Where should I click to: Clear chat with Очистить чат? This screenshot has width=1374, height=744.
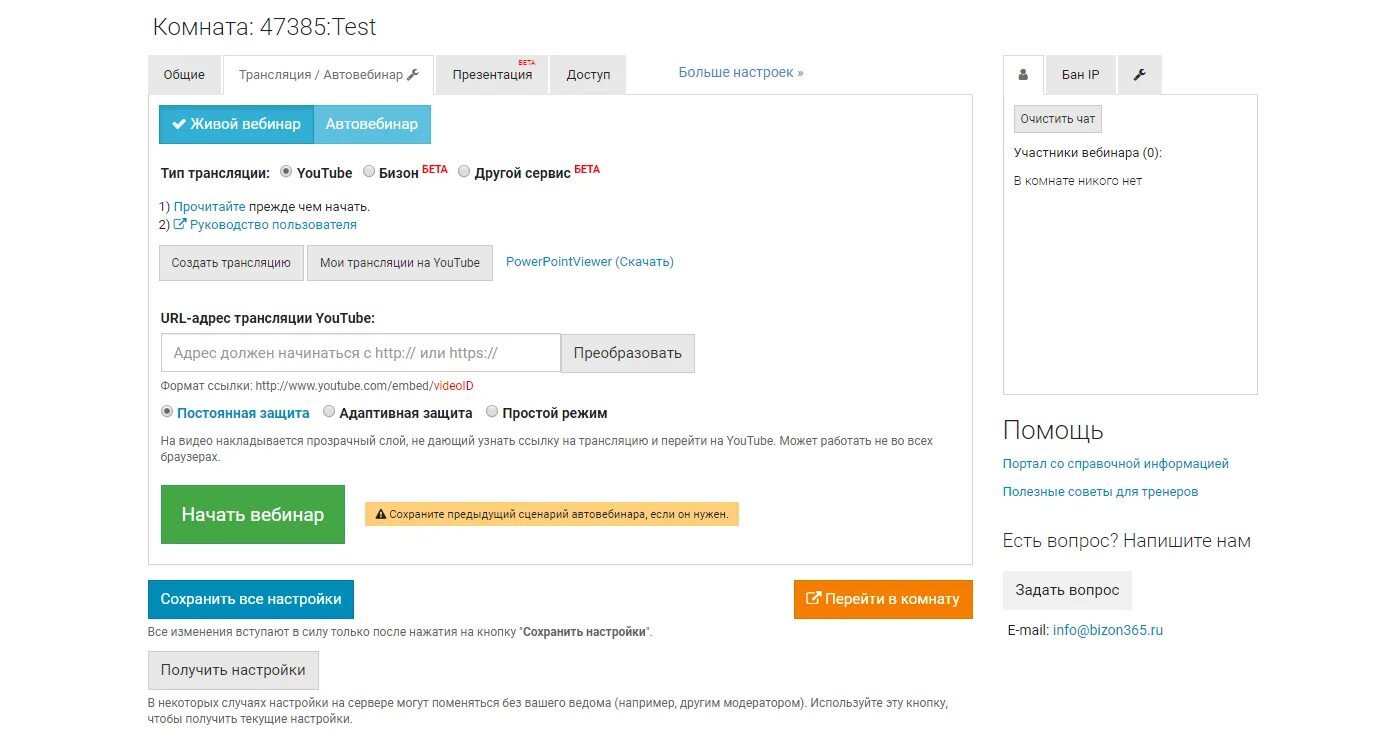(x=1058, y=119)
